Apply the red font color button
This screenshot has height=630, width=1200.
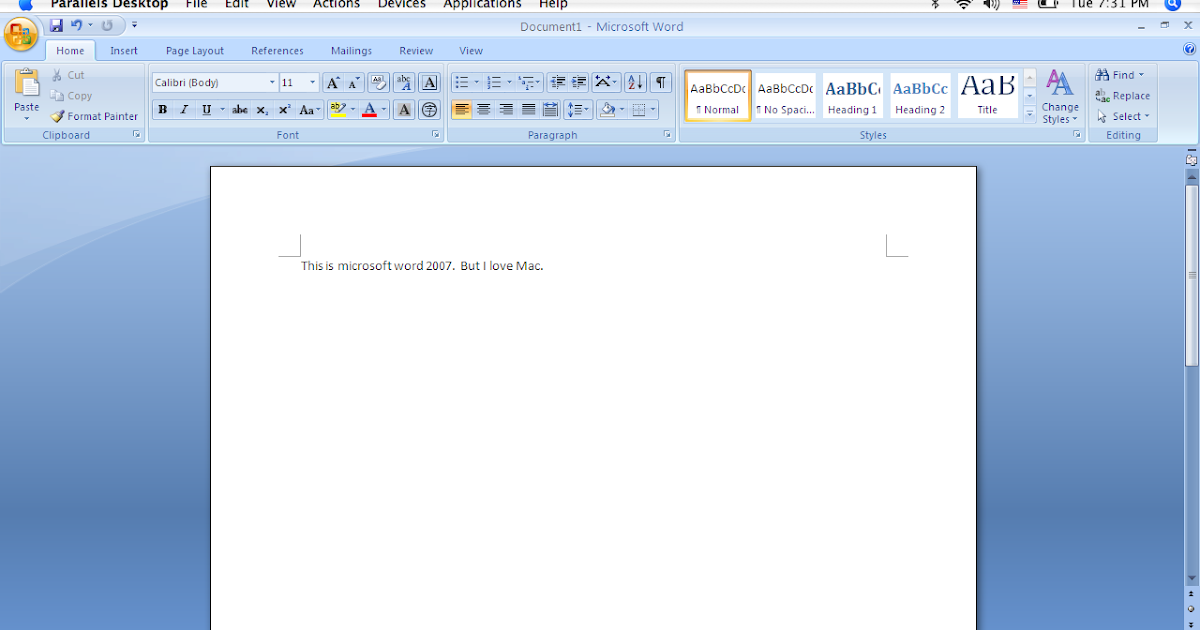(x=369, y=110)
